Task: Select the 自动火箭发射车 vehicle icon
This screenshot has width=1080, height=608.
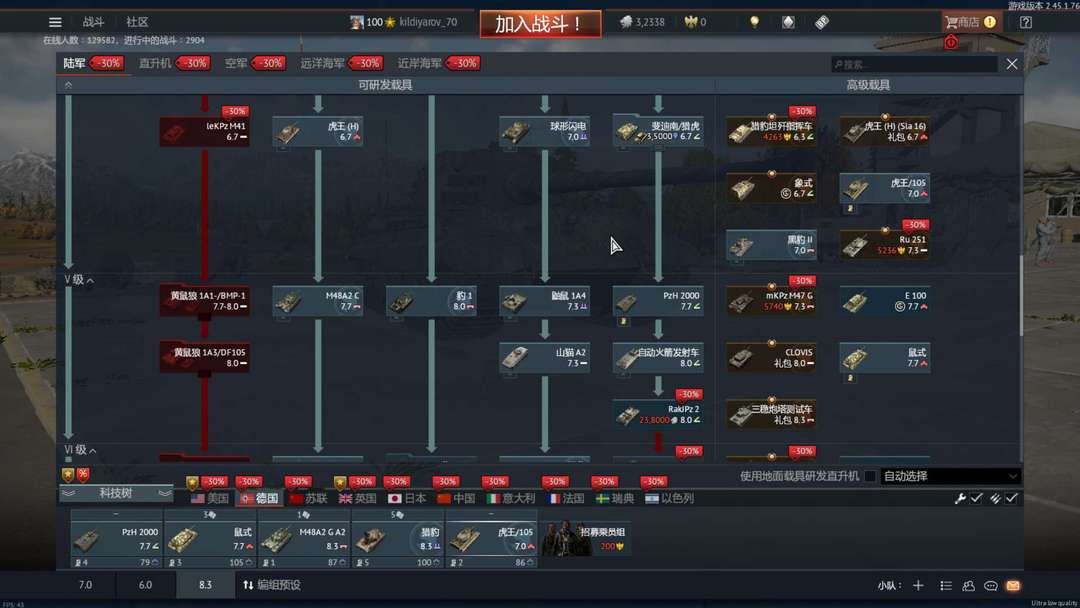Action: point(658,357)
